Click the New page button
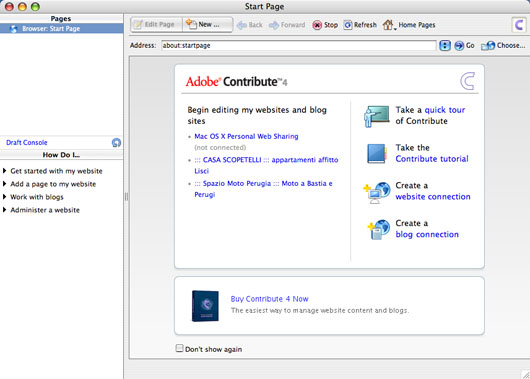 point(207,25)
